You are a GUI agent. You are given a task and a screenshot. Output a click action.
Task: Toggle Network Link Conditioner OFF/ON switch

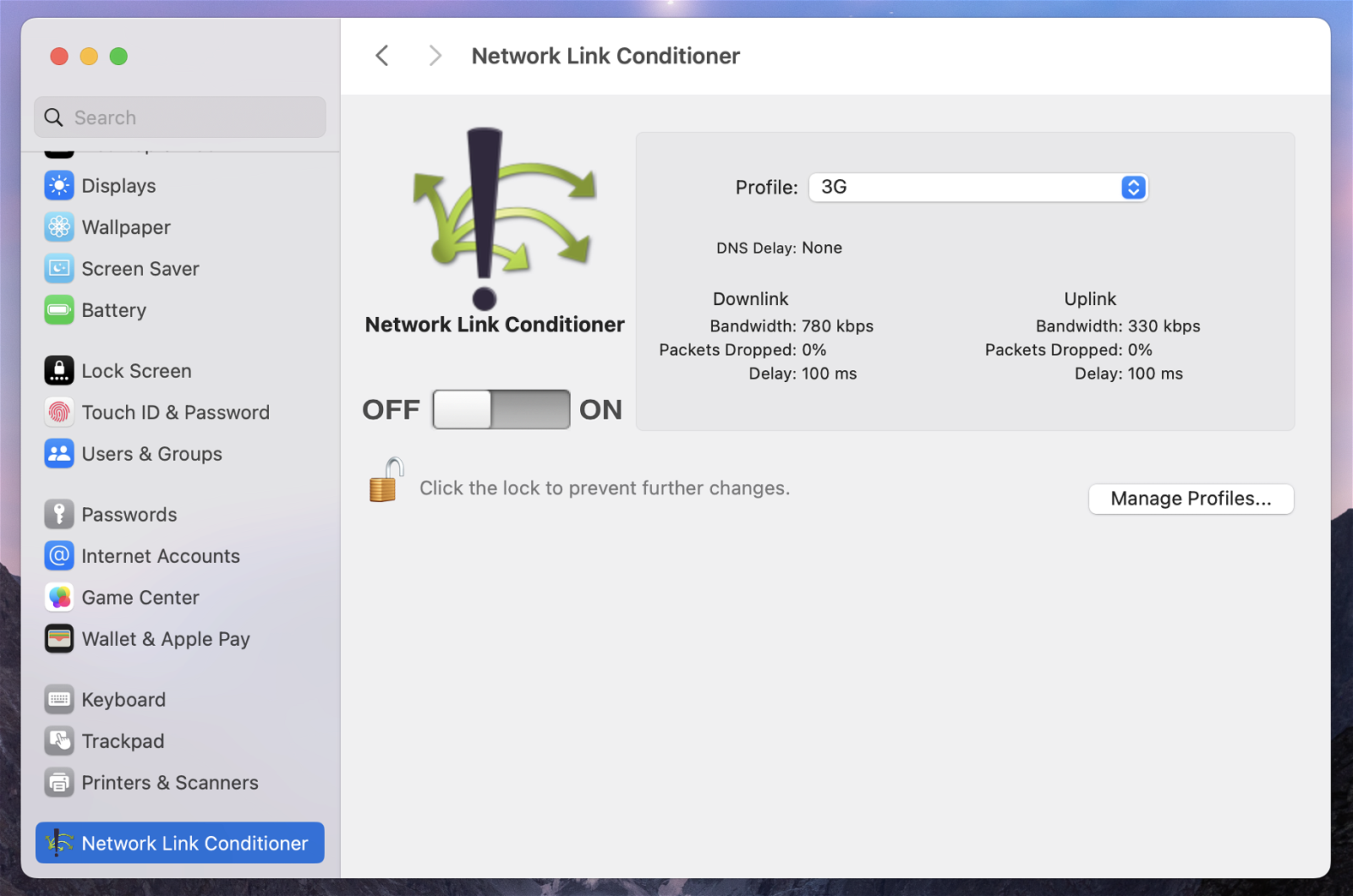click(x=501, y=410)
